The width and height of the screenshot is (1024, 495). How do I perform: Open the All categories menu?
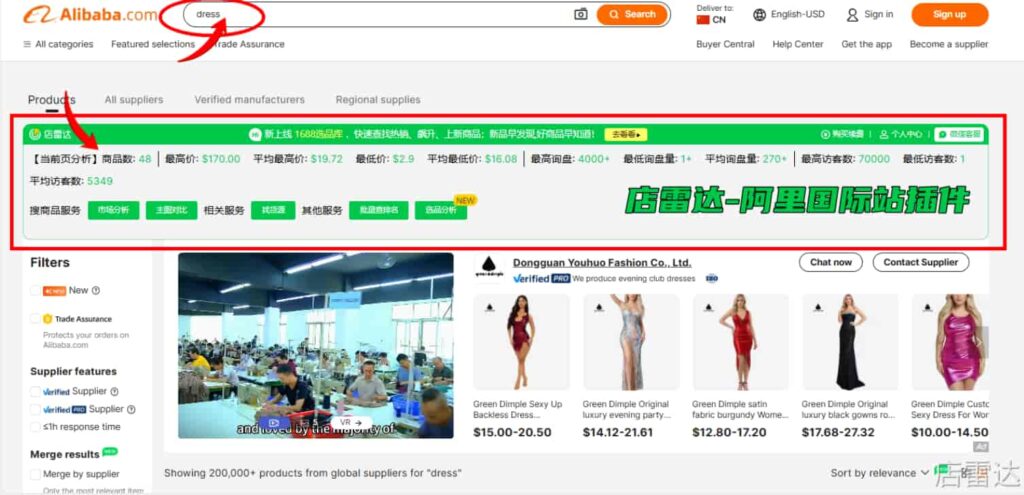[x=58, y=44]
